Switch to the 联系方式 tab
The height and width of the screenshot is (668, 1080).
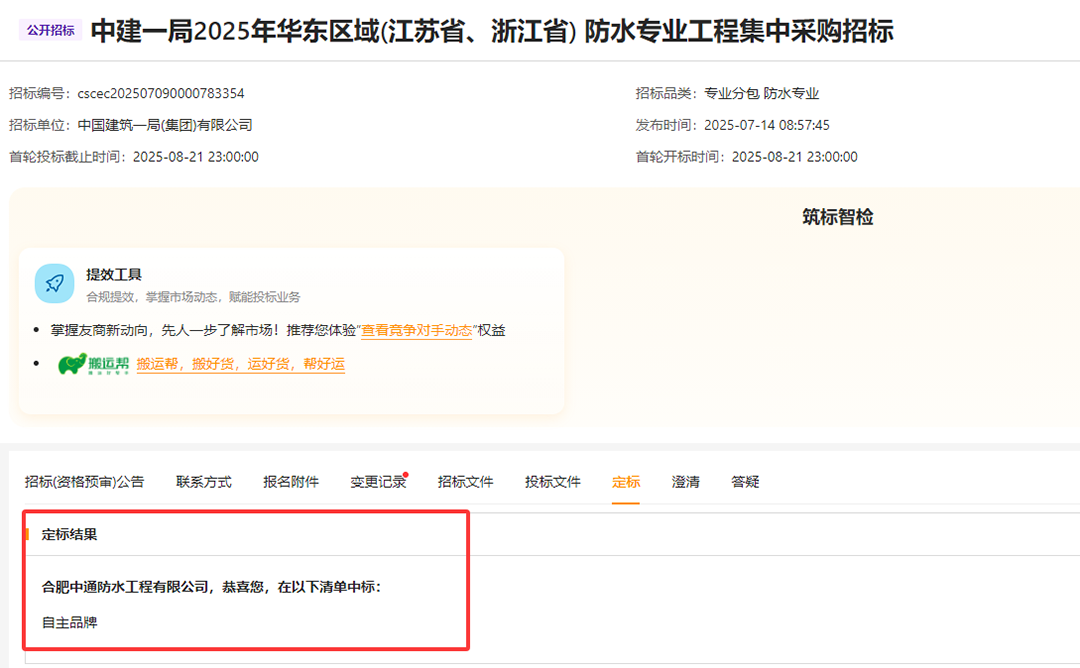203,482
